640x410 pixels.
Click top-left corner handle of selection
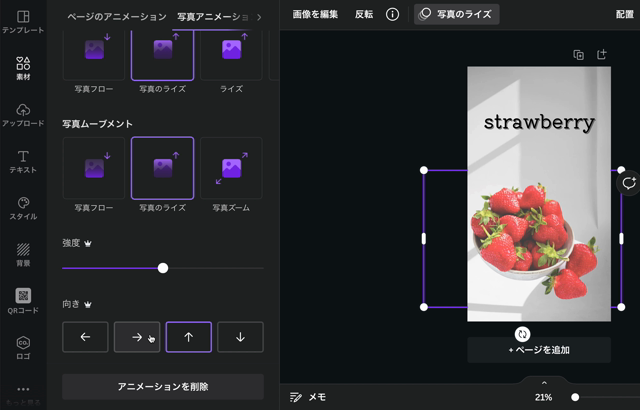pyautogui.click(x=424, y=170)
